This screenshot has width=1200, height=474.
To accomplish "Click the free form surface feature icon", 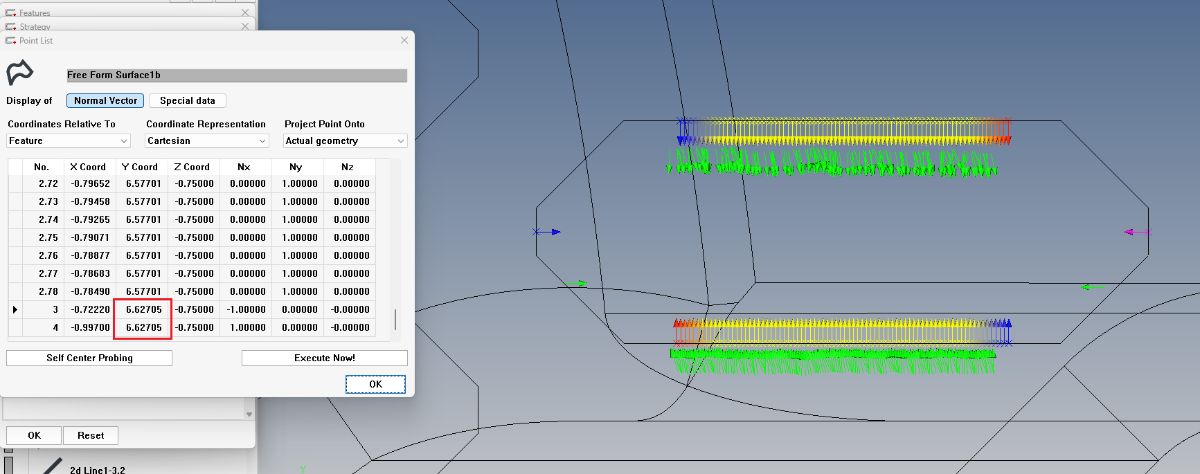I will click(x=20, y=73).
